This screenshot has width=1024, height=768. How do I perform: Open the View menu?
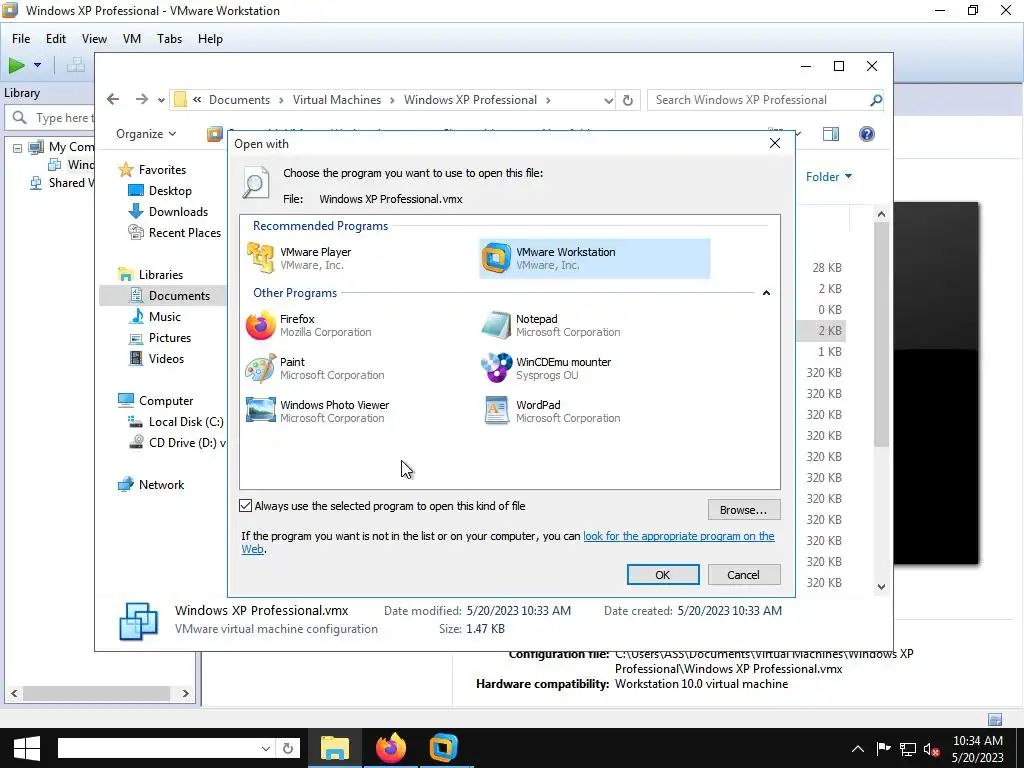pos(94,39)
